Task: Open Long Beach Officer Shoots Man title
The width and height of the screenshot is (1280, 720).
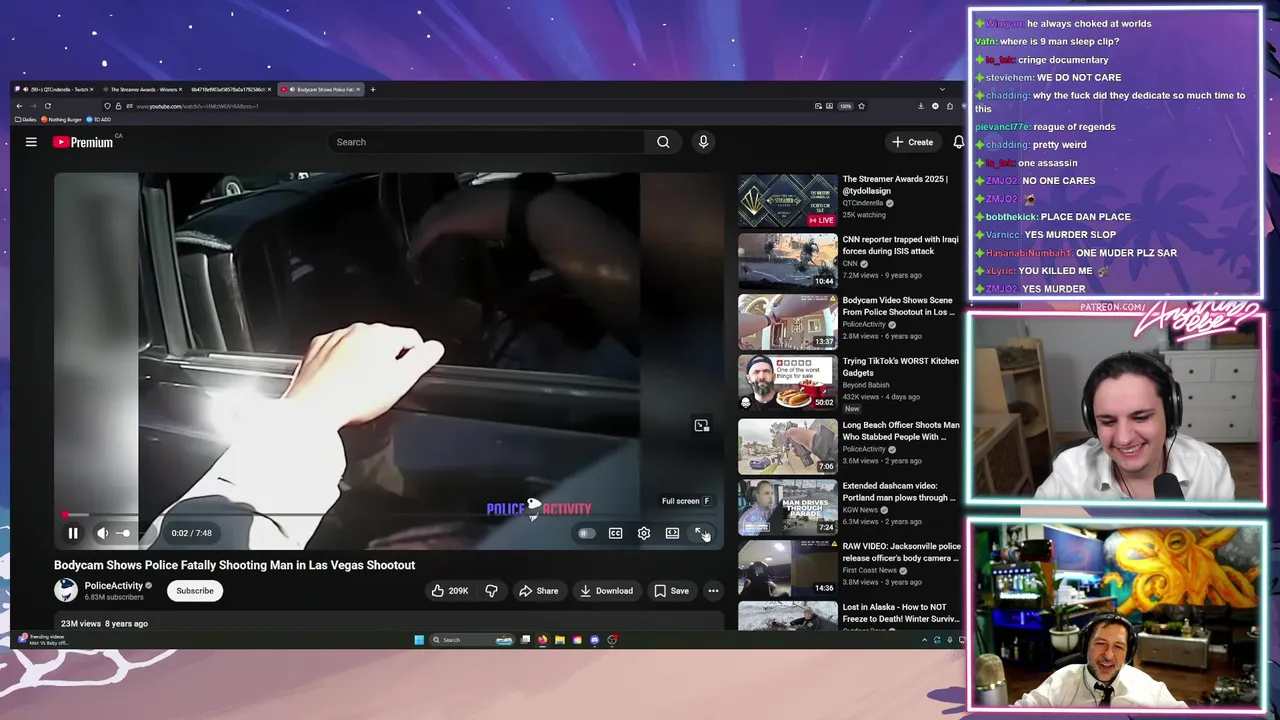Action: click(x=901, y=431)
